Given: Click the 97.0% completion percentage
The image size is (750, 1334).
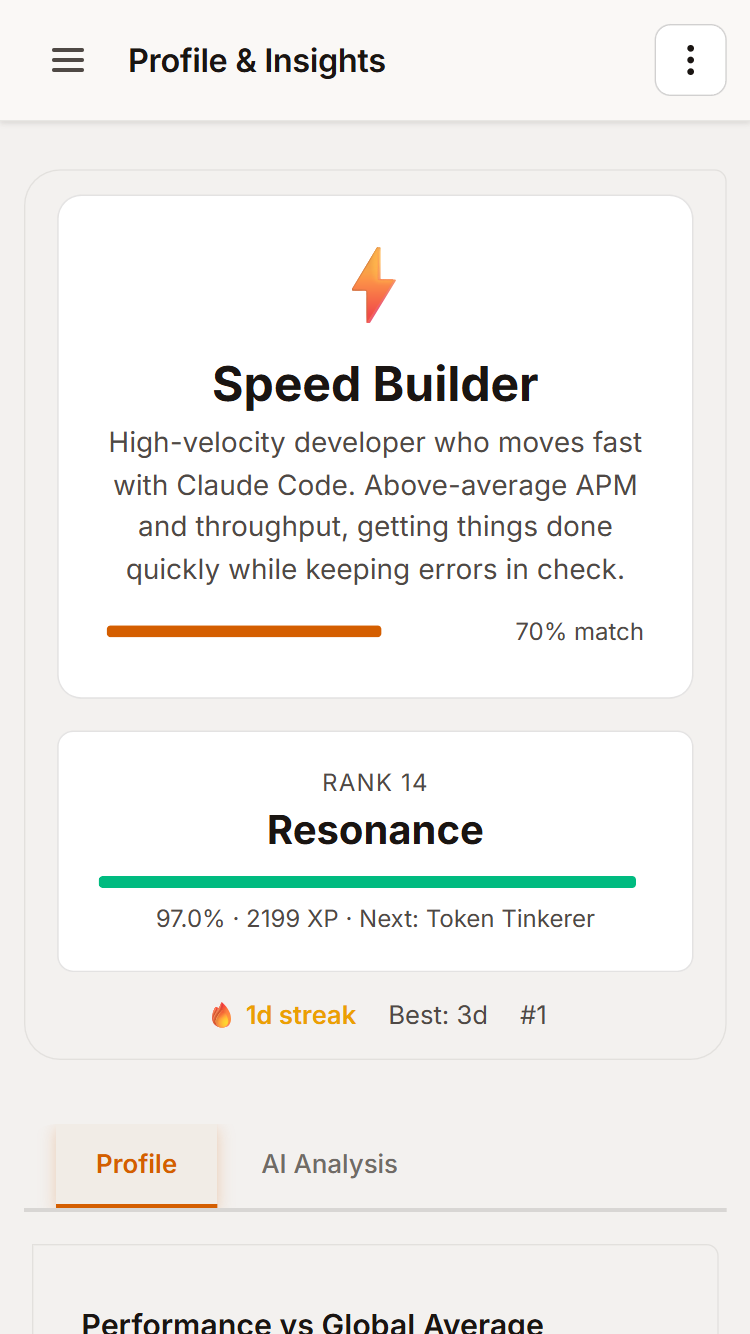Looking at the screenshot, I should pos(190,918).
